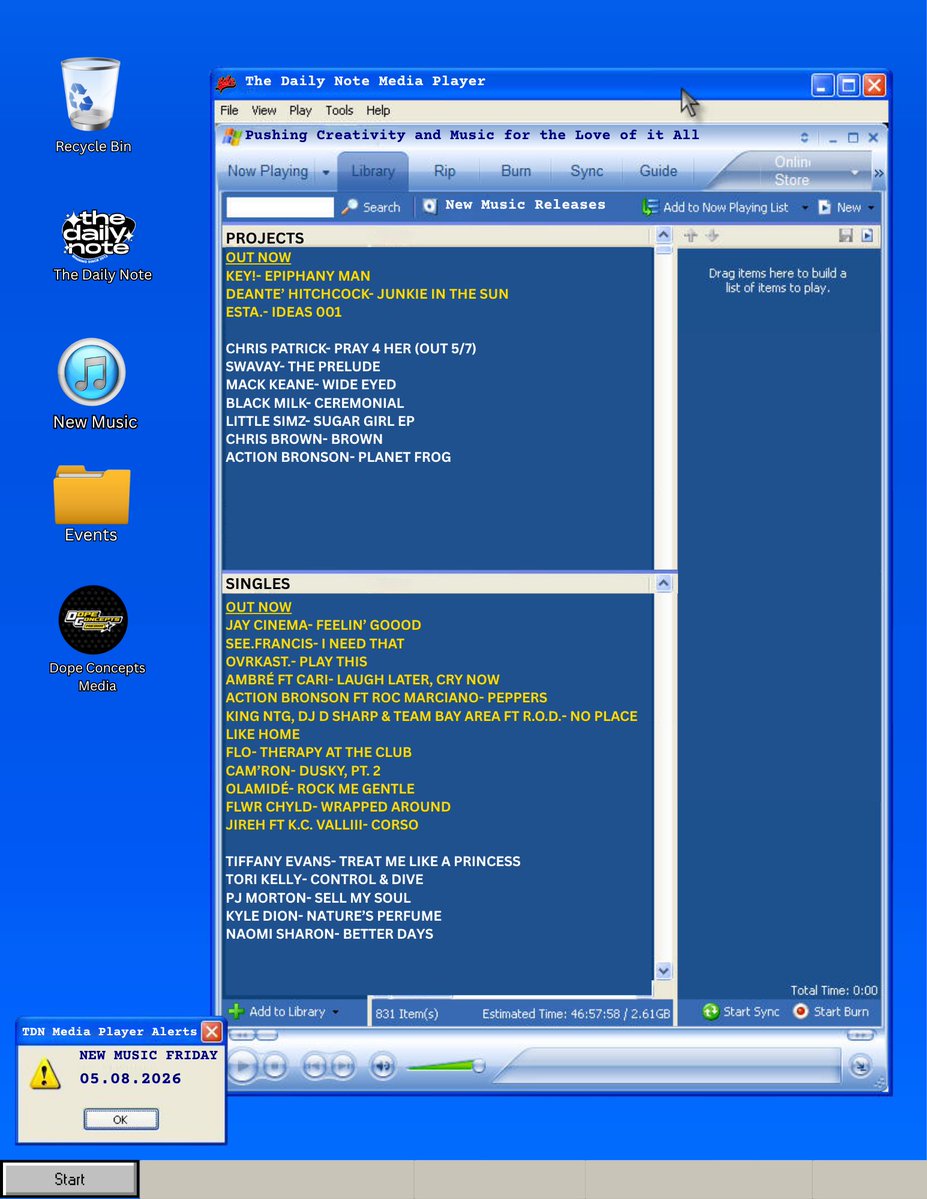
Task: Click OK in the TDN alert dialog
Action: pos(121,1119)
